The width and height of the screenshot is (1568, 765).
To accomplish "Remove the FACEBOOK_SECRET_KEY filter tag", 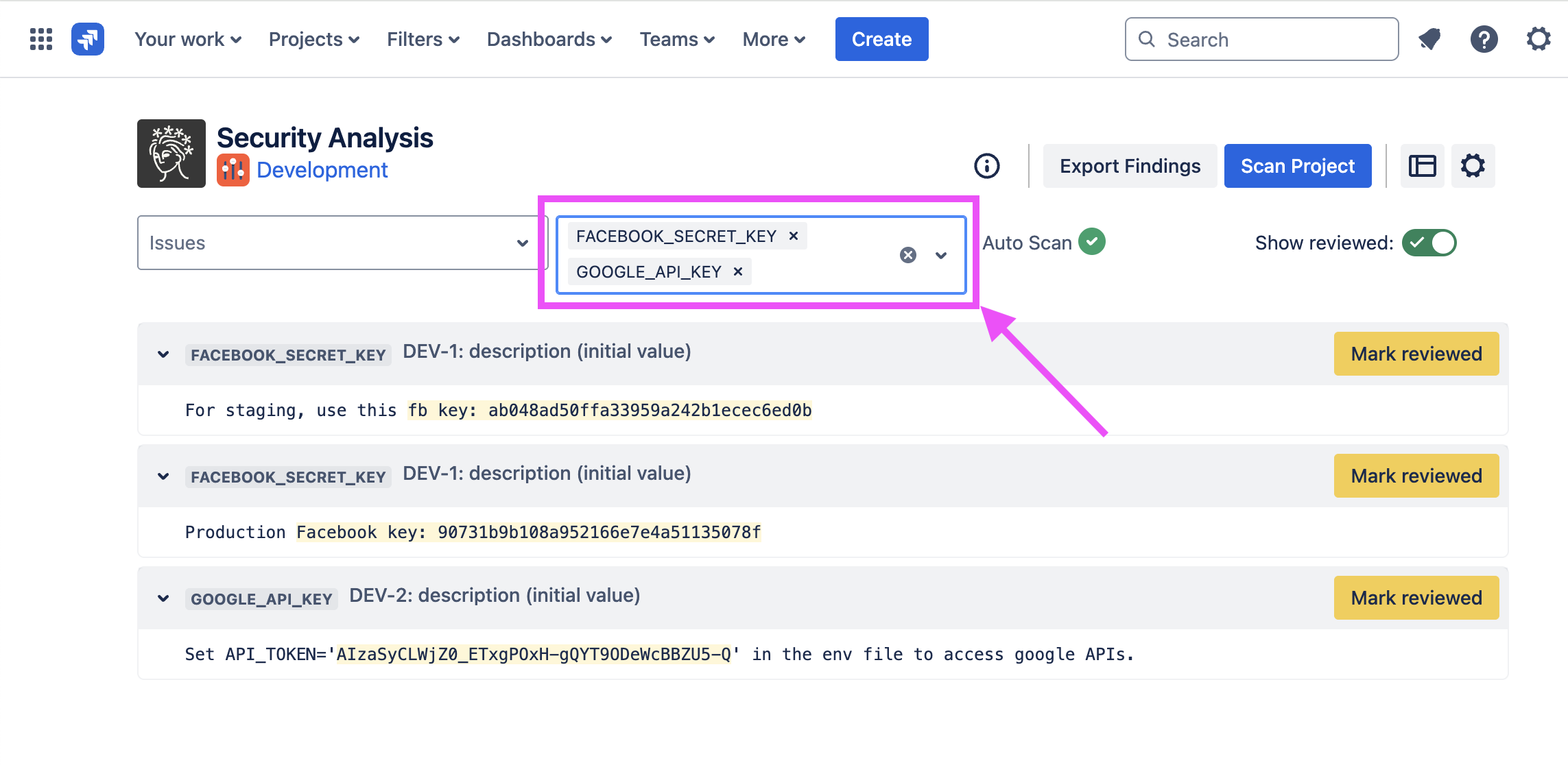I will click(794, 236).
